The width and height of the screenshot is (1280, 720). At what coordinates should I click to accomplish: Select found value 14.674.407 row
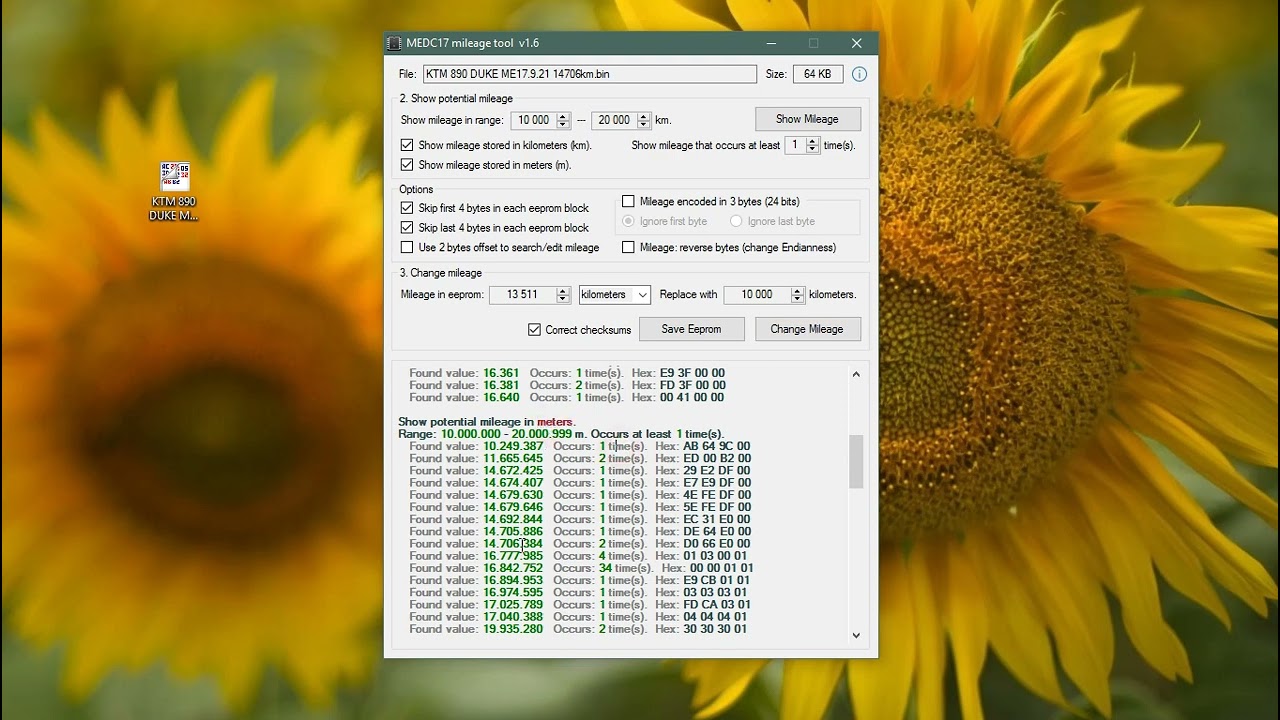[x=580, y=482]
